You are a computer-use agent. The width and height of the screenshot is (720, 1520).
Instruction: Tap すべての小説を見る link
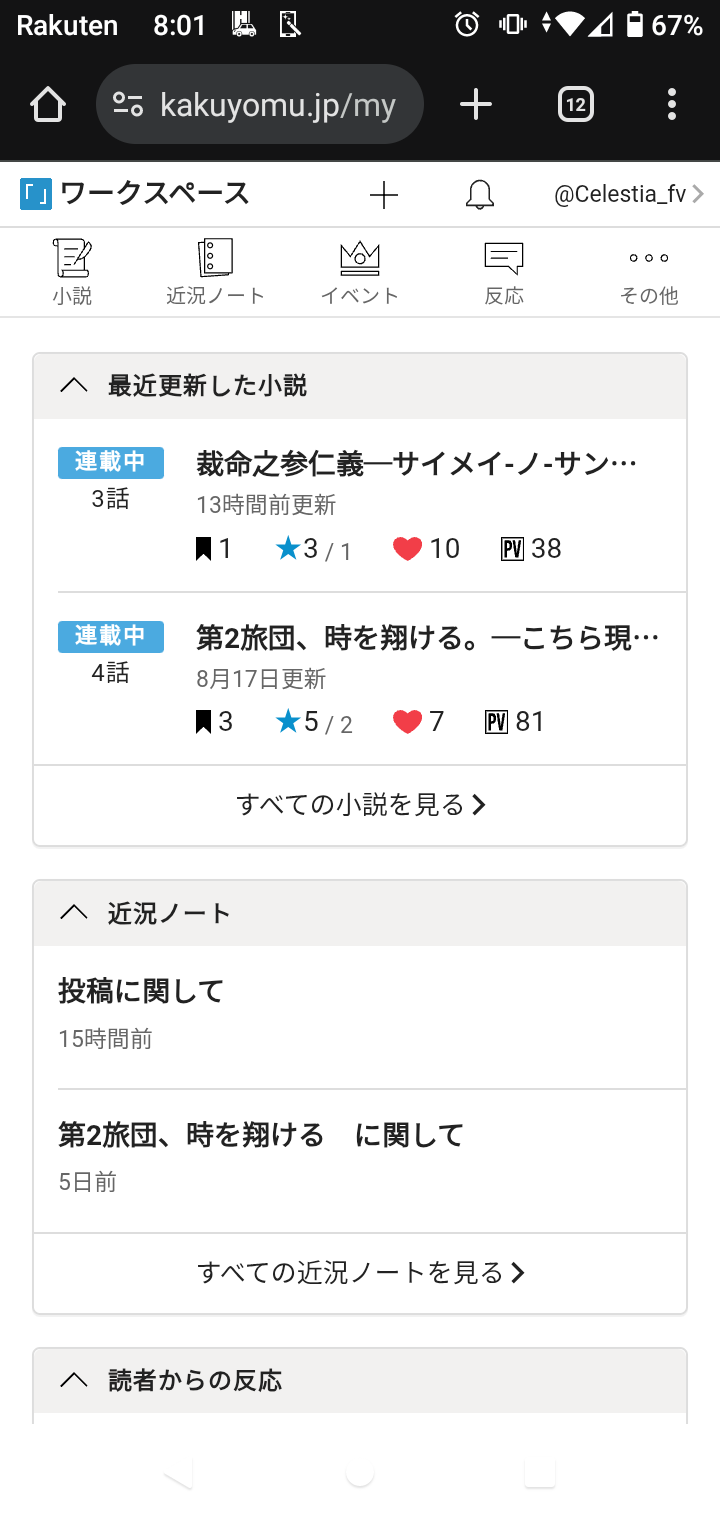[360, 805]
